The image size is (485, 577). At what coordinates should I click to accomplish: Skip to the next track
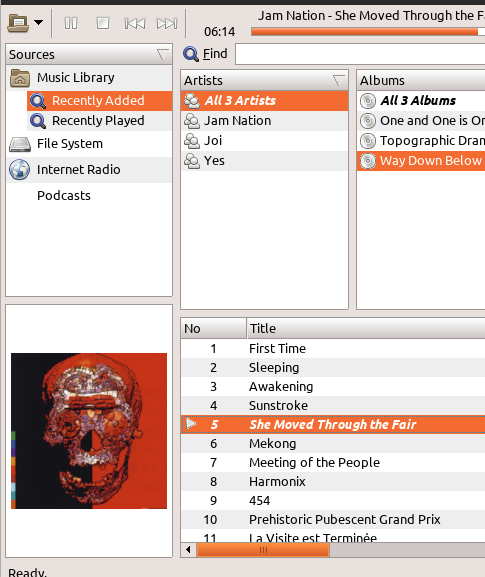(167, 24)
